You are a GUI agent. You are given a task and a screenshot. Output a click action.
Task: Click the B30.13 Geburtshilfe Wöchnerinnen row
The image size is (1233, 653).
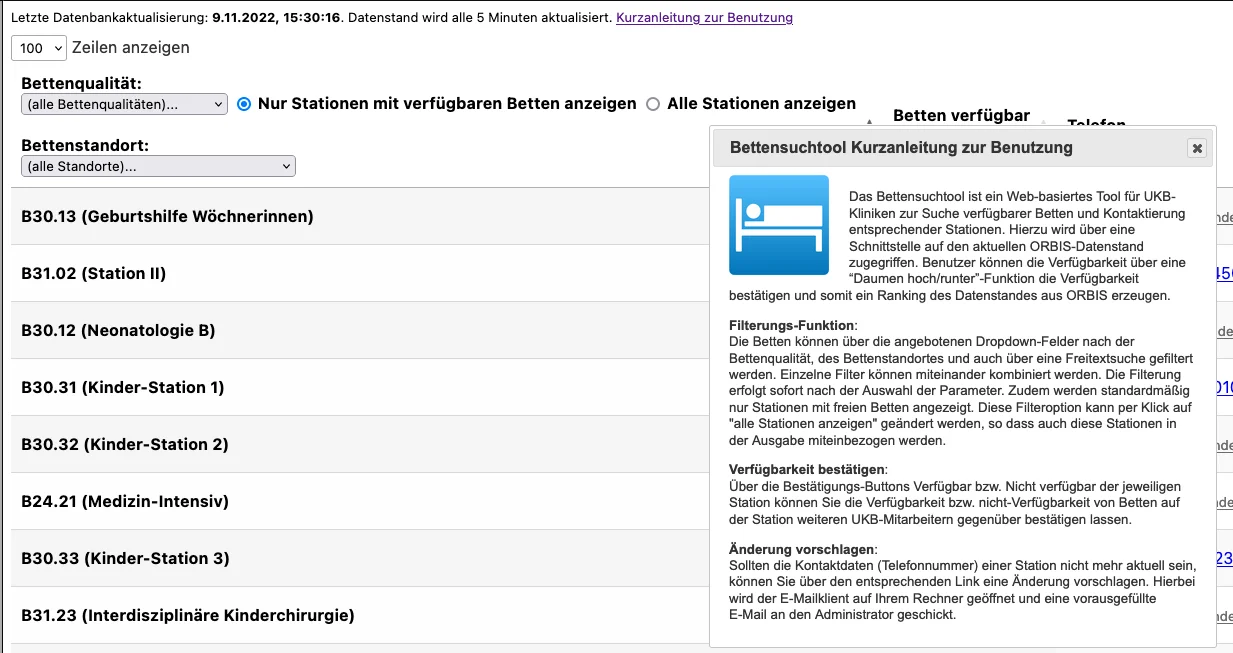coord(167,216)
